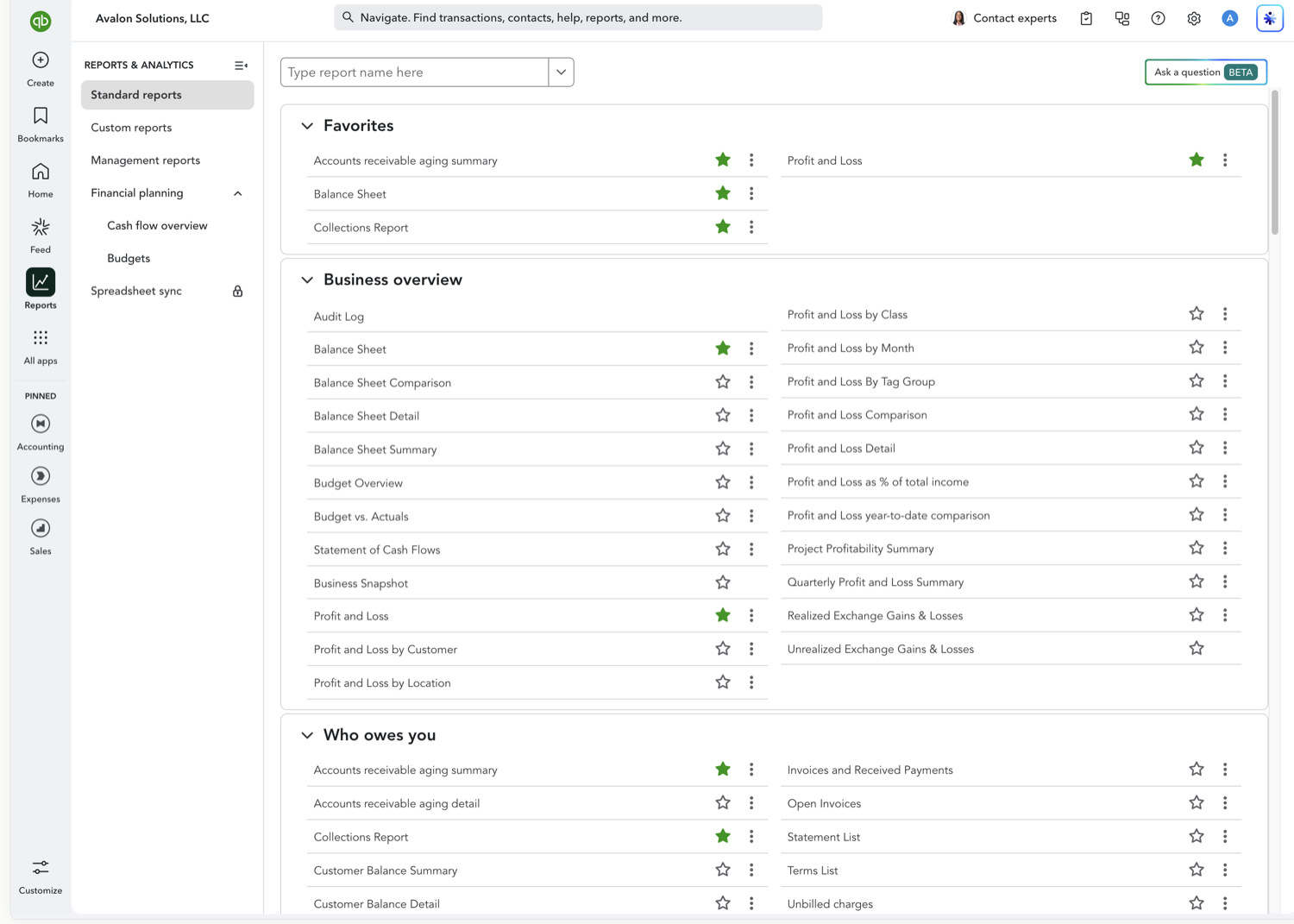
Task: Open more options for Open Invoices
Action: [x=1225, y=803]
